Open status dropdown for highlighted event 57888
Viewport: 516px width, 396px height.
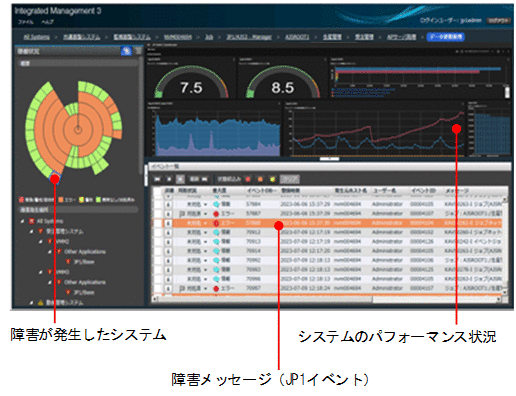(206, 223)
